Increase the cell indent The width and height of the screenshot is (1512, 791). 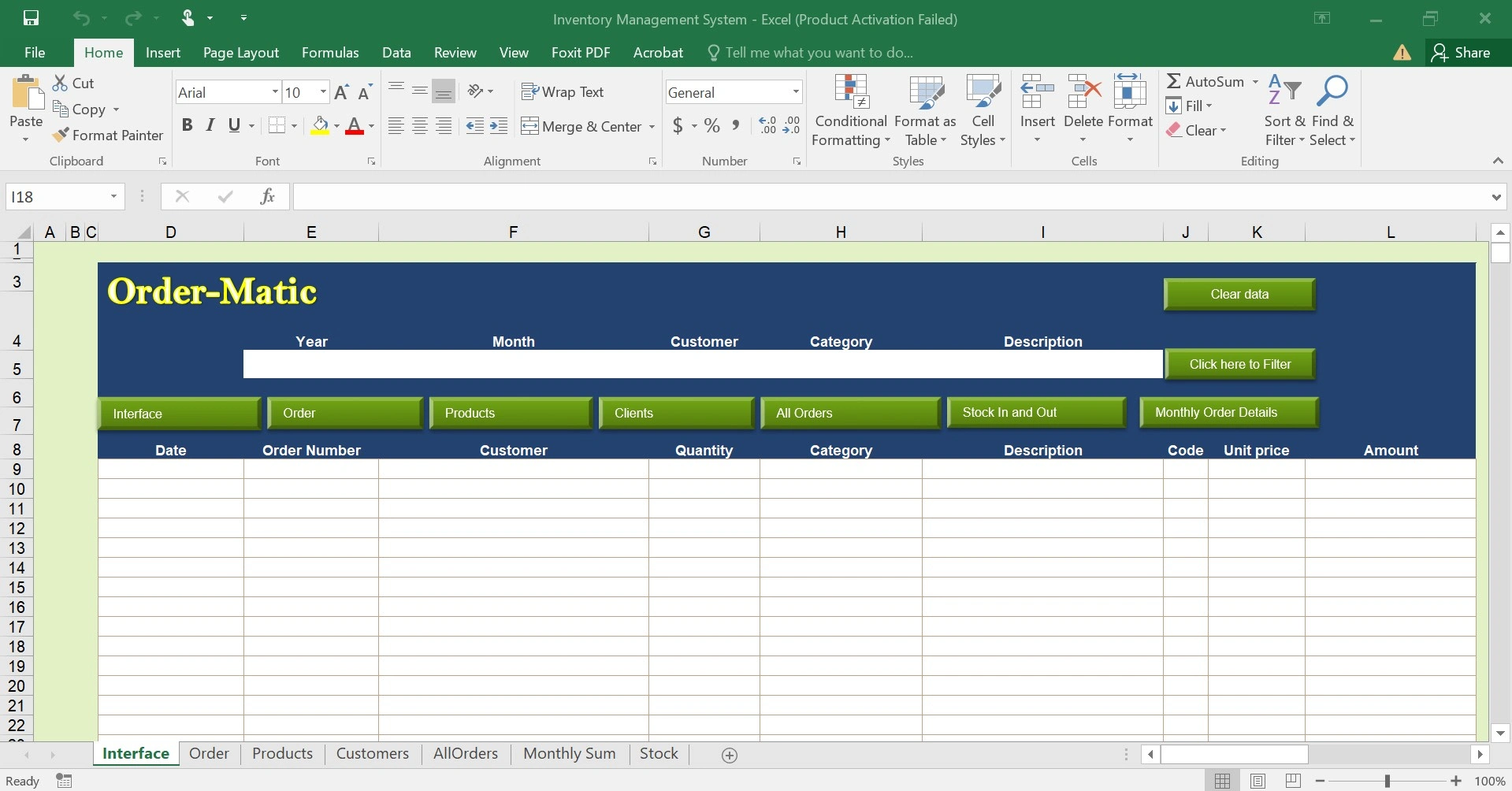[499, 126]
